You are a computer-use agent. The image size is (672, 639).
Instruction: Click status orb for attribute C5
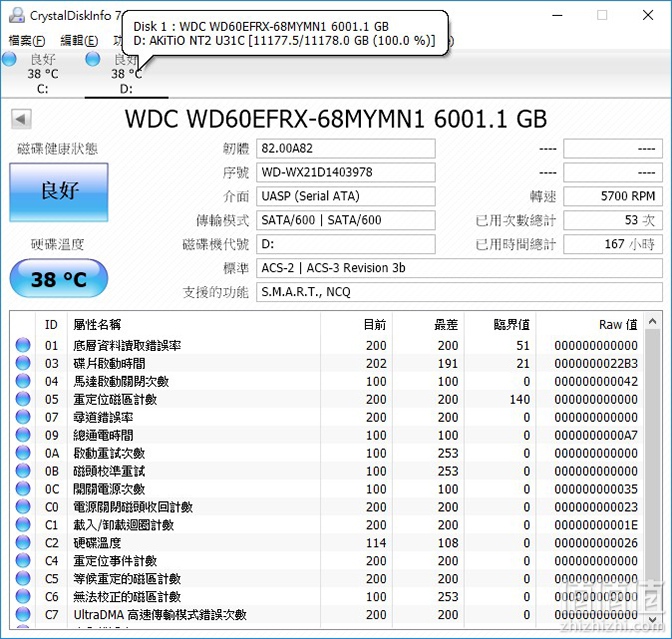coord(23,579)
